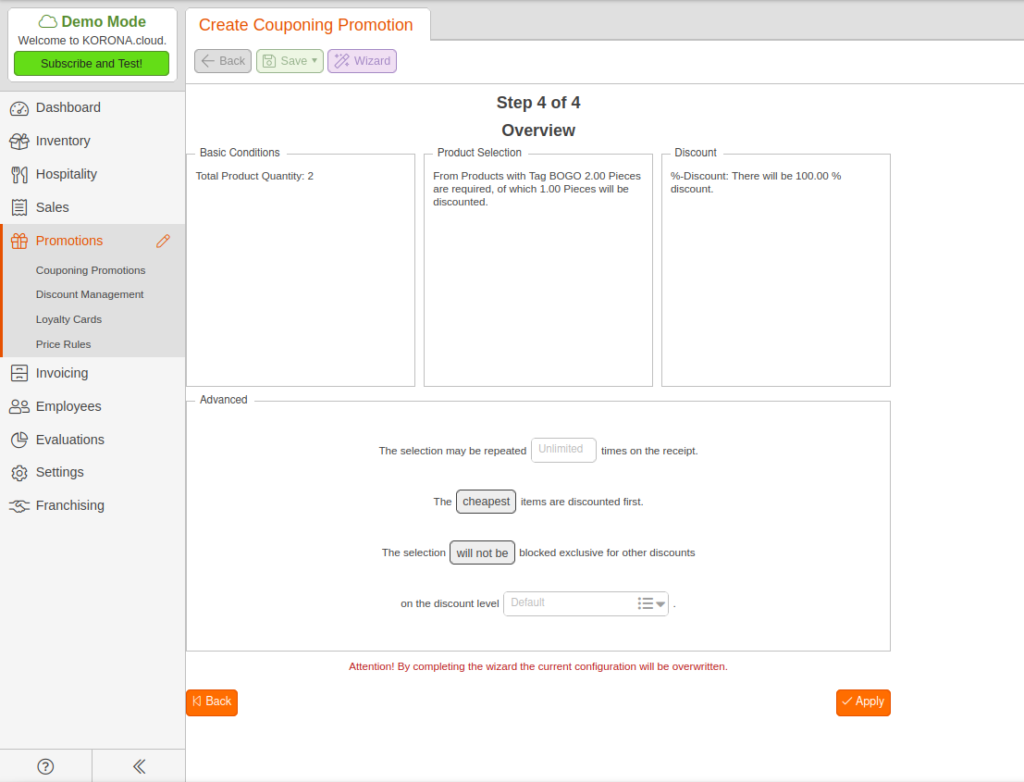Go to Discount Management submenu
This screenshot has width=1024, height=782.
[89, 295]
